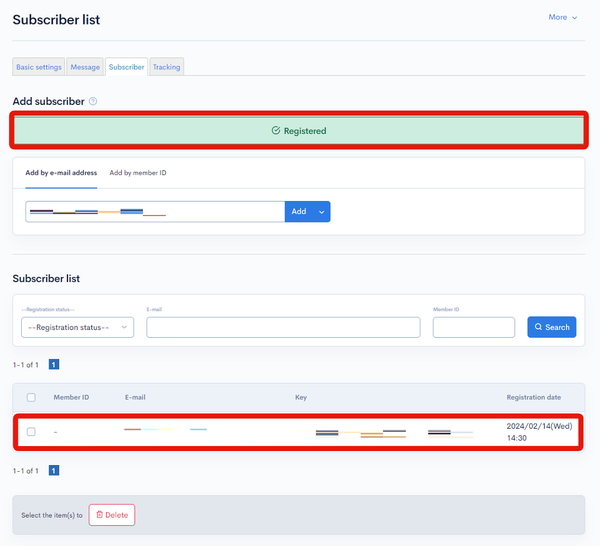Click the Search button
This screenshot has width=600, height=546.
tap(551, 327)
